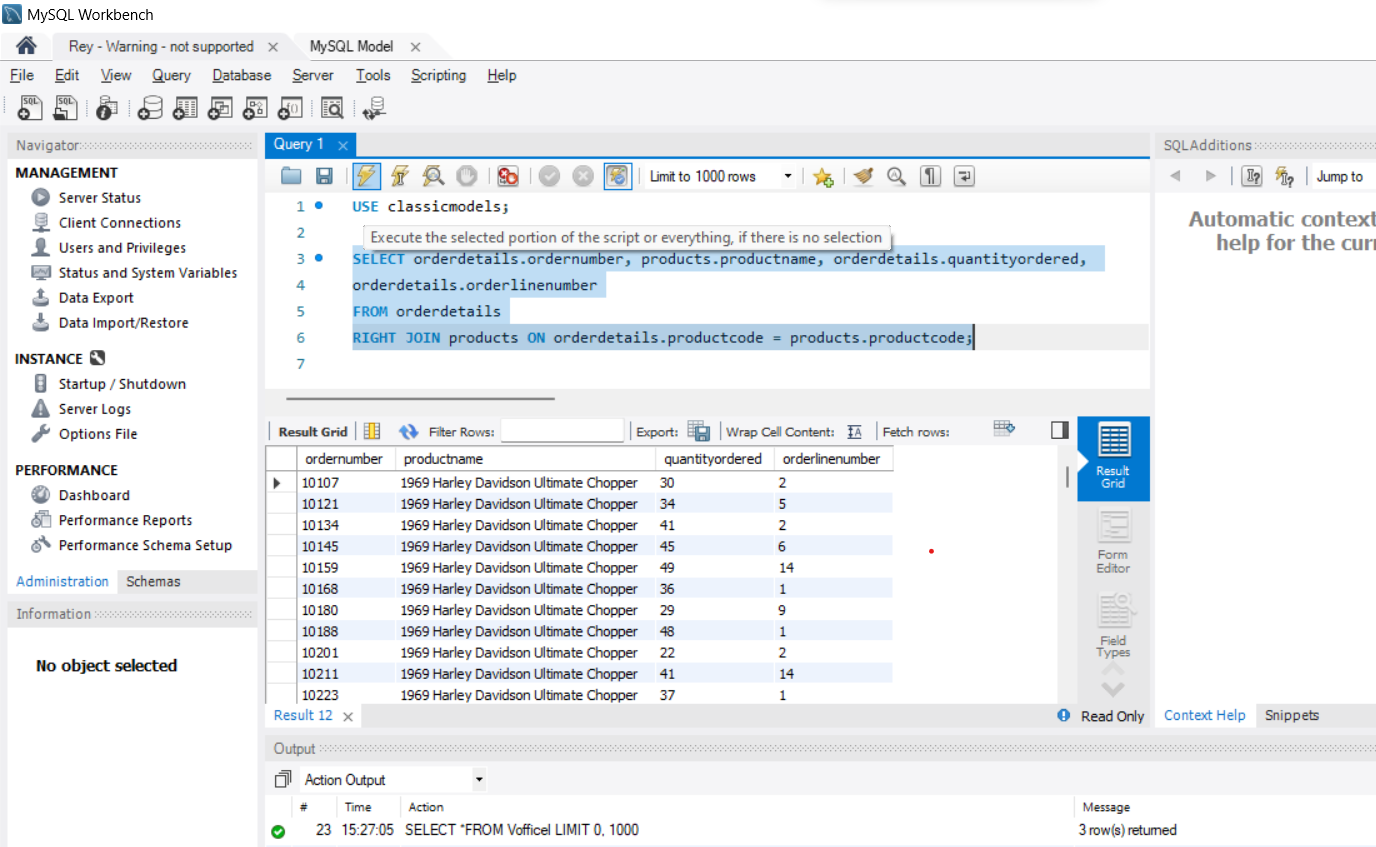
Task: Toggle continue-on-error execution icon
Action: [x=508, y=176]
